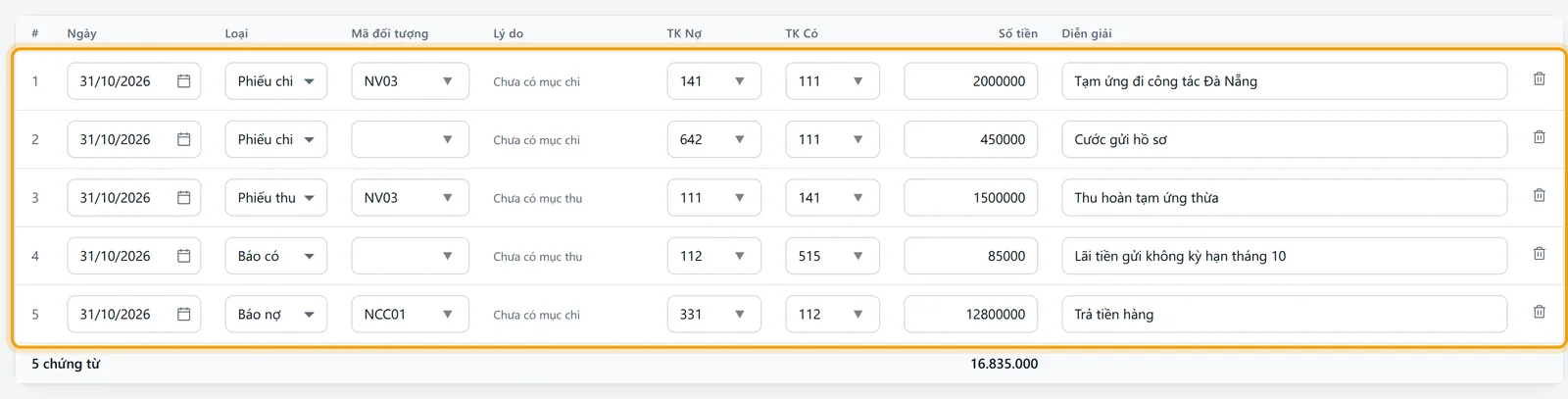Screen dimensions: 1568x399
Task: Open TK Có 515 account dropdown
Action: [832, 256]
